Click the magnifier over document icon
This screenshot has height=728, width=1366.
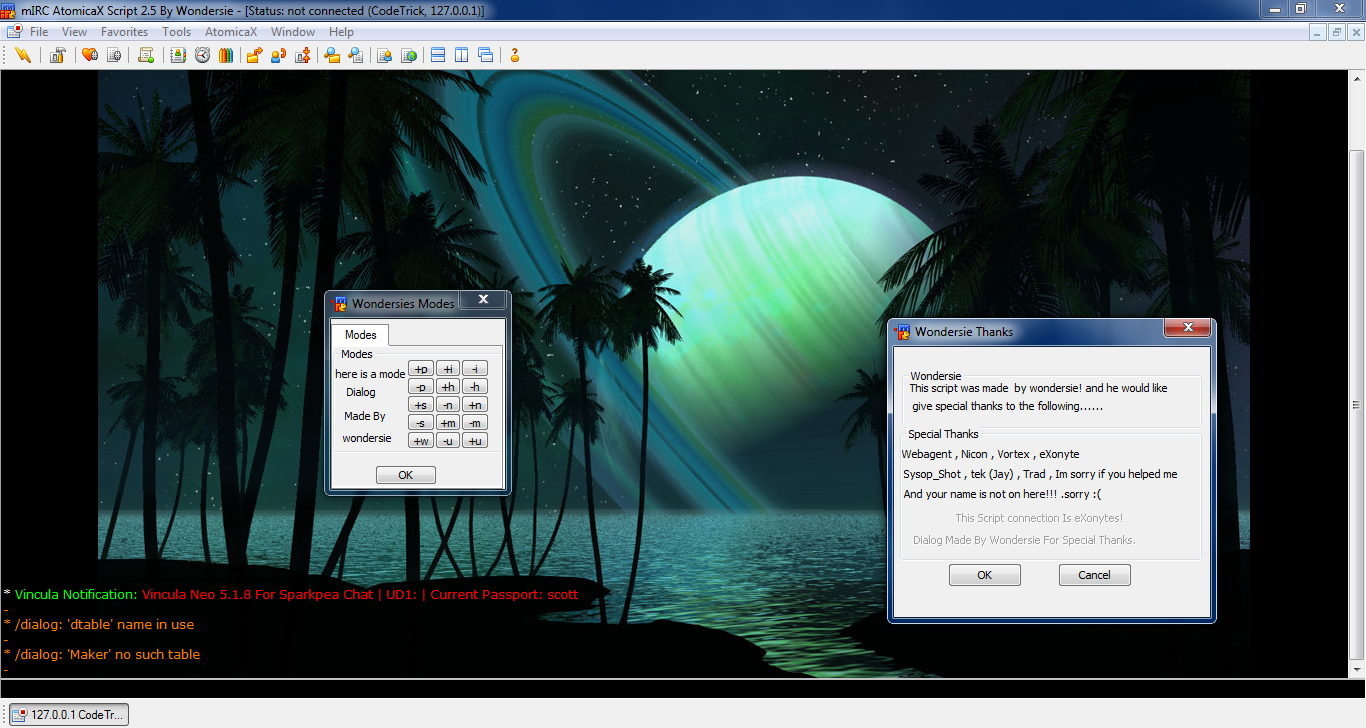[356, 55]
